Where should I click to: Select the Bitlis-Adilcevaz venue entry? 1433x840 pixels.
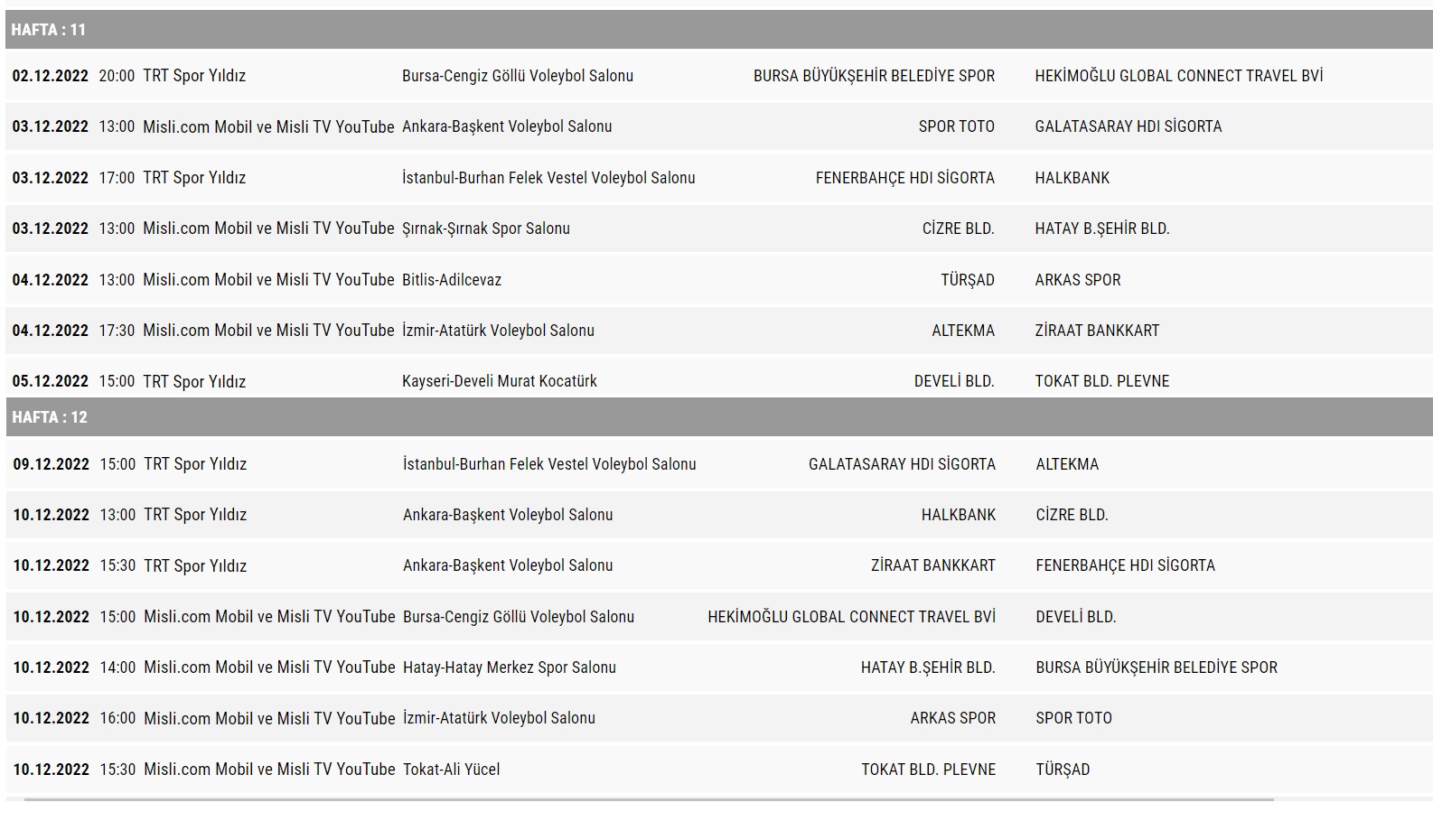tap(451, 280)
